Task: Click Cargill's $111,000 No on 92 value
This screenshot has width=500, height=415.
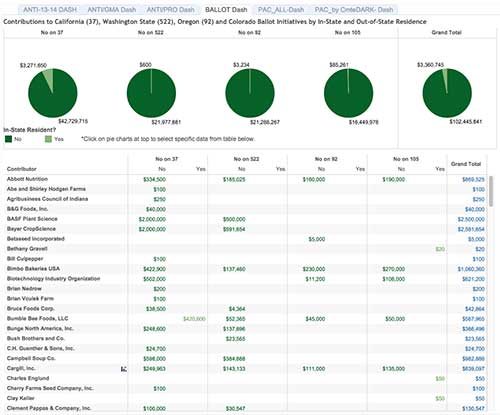Action: click(314, 369)
